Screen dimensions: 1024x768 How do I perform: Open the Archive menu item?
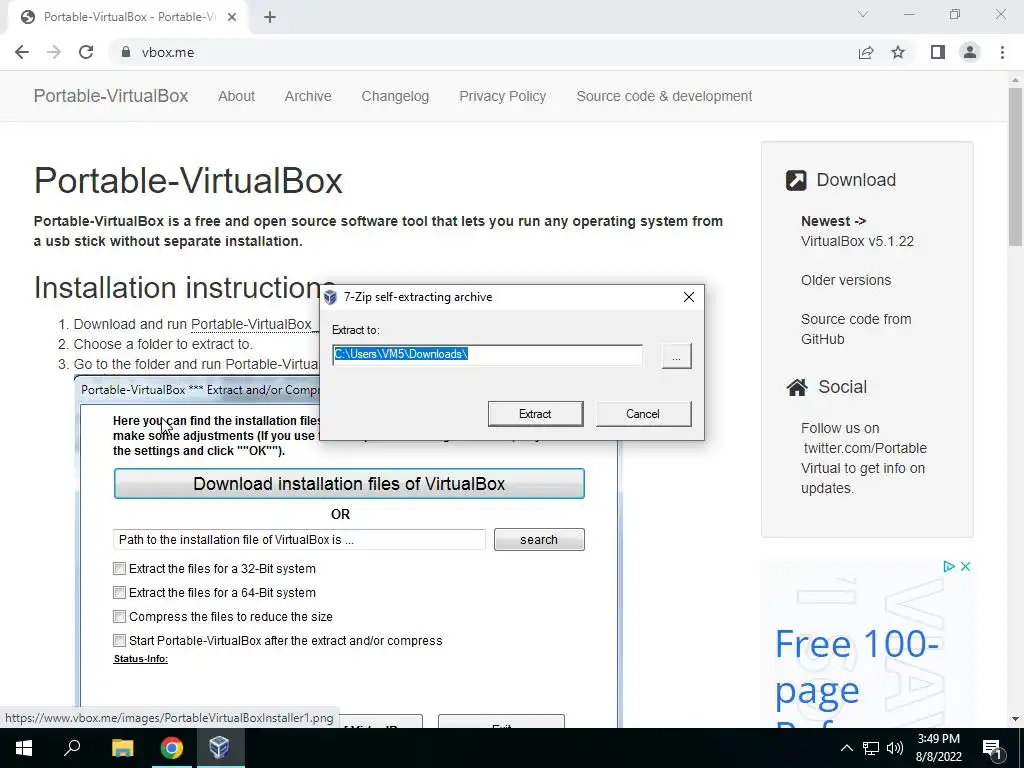308,96
